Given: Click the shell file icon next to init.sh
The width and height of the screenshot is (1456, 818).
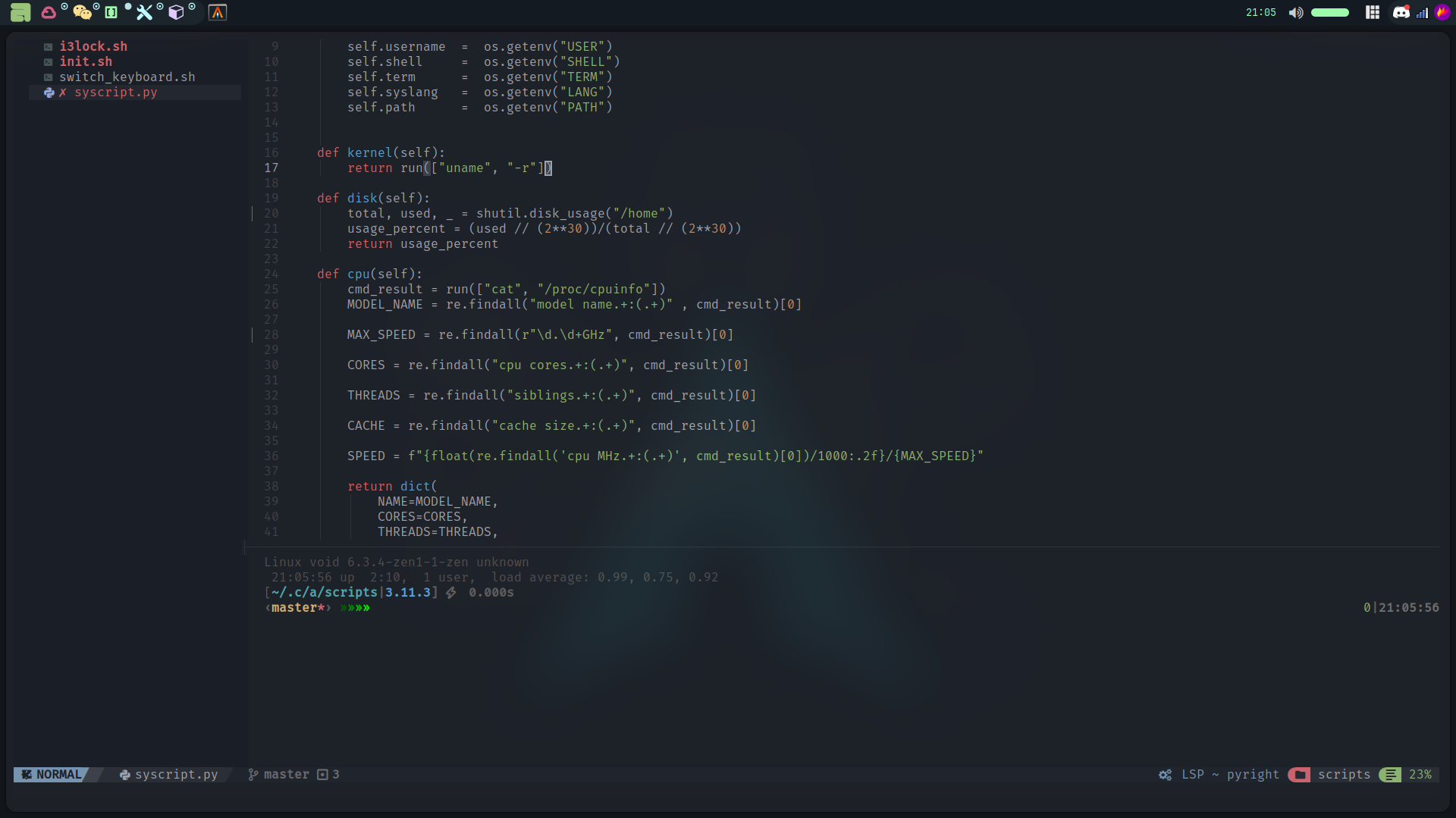Looking at the screenshot, I should (48, 62).
